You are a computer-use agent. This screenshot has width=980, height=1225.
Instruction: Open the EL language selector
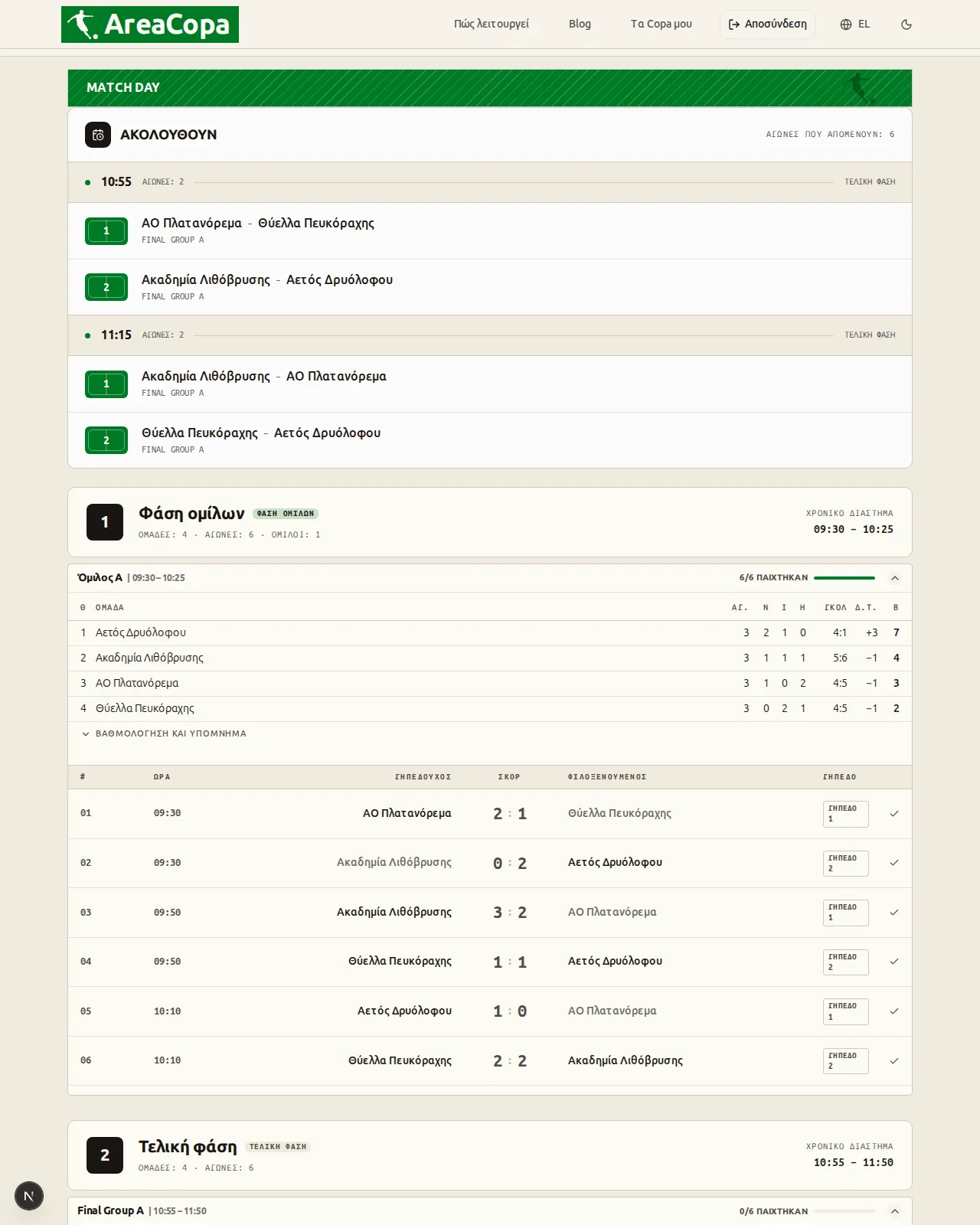coord(855,24)
